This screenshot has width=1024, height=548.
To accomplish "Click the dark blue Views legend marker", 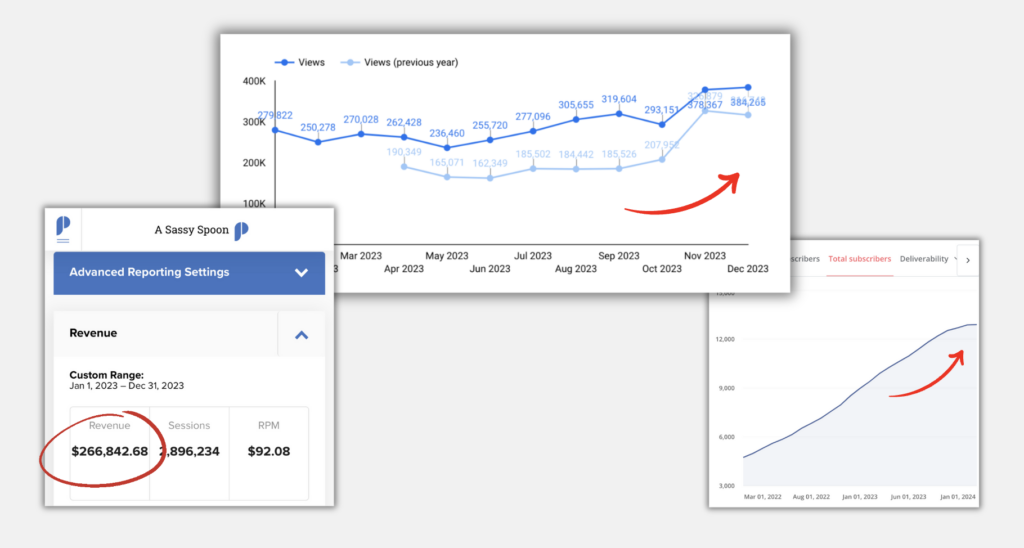I will click(283, 62).
